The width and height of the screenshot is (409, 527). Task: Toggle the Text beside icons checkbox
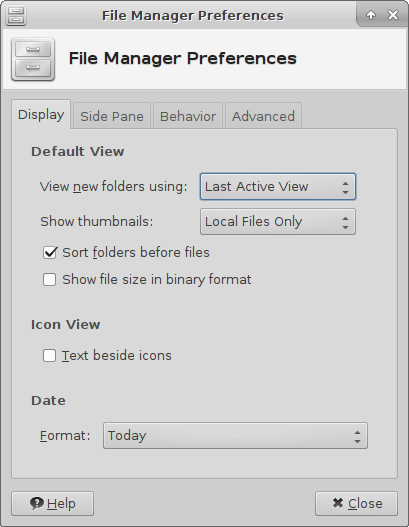pyautogui.click(x=50, y=356)
